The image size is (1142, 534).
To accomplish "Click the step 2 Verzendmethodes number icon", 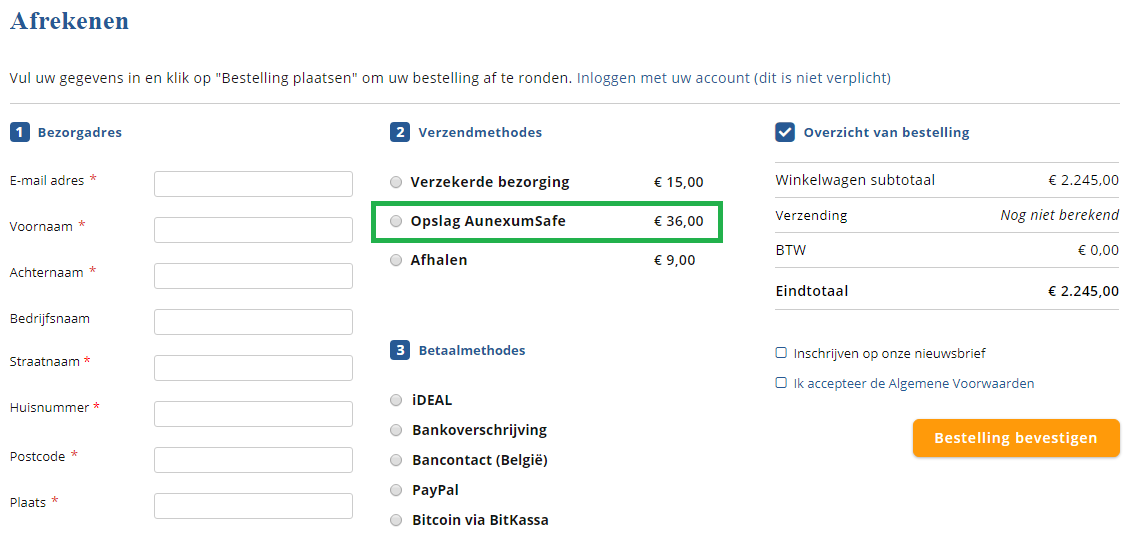I will click(400, 132).
